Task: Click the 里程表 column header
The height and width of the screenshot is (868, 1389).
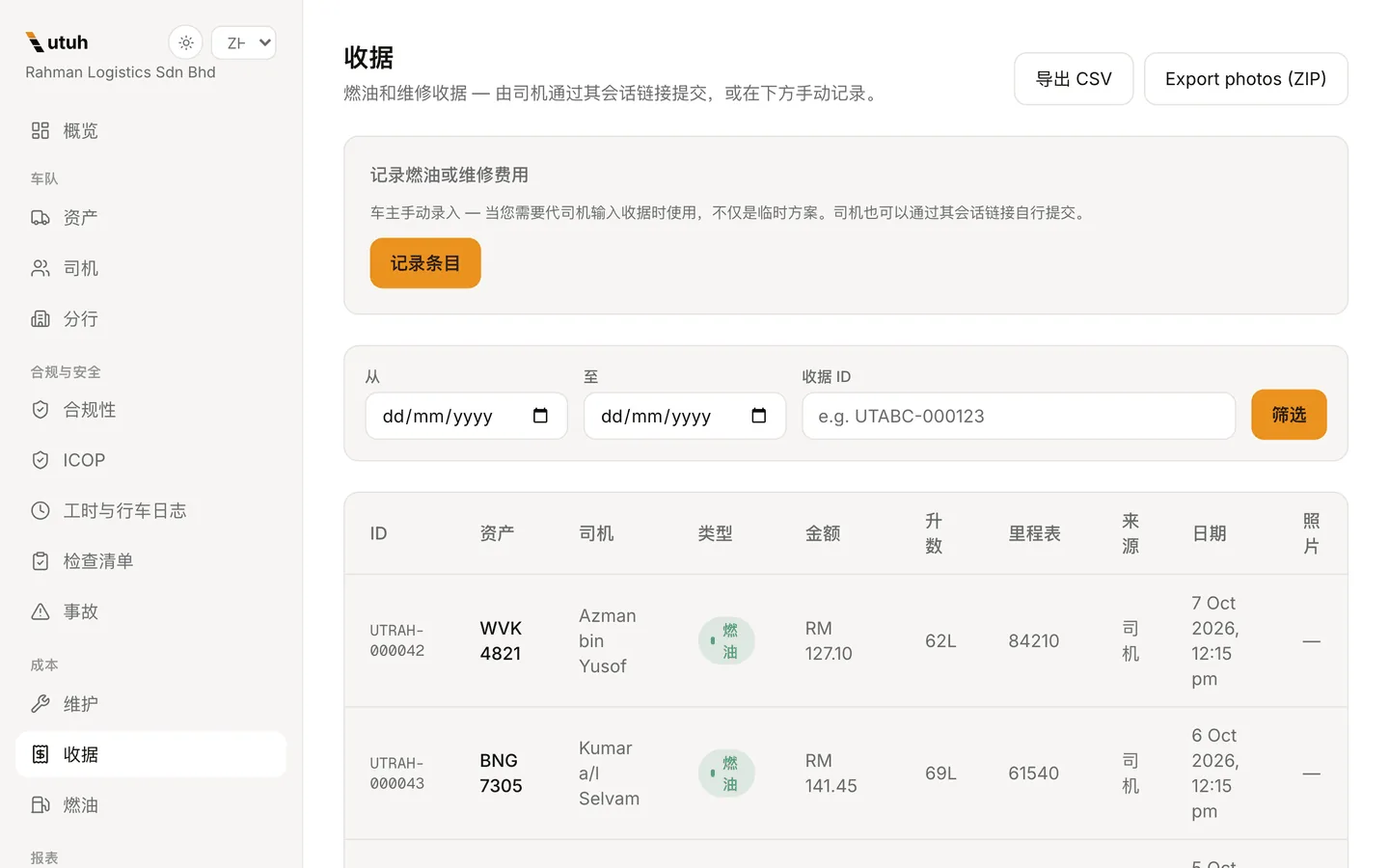Action: (1035, 533)
